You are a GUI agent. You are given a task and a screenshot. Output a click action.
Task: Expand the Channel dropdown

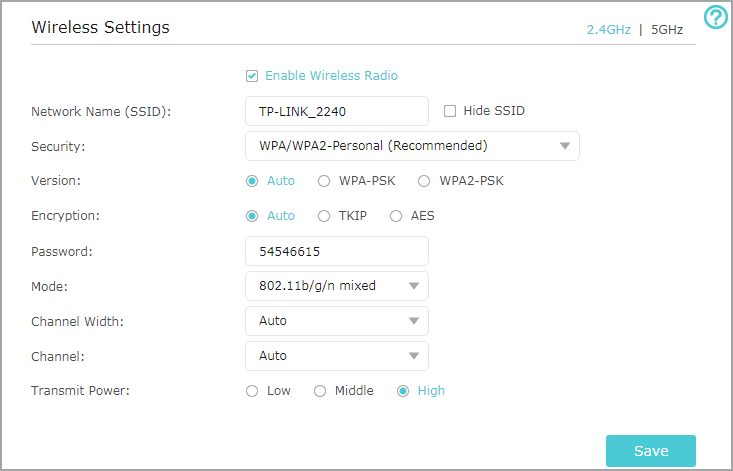tap(336, 356)
